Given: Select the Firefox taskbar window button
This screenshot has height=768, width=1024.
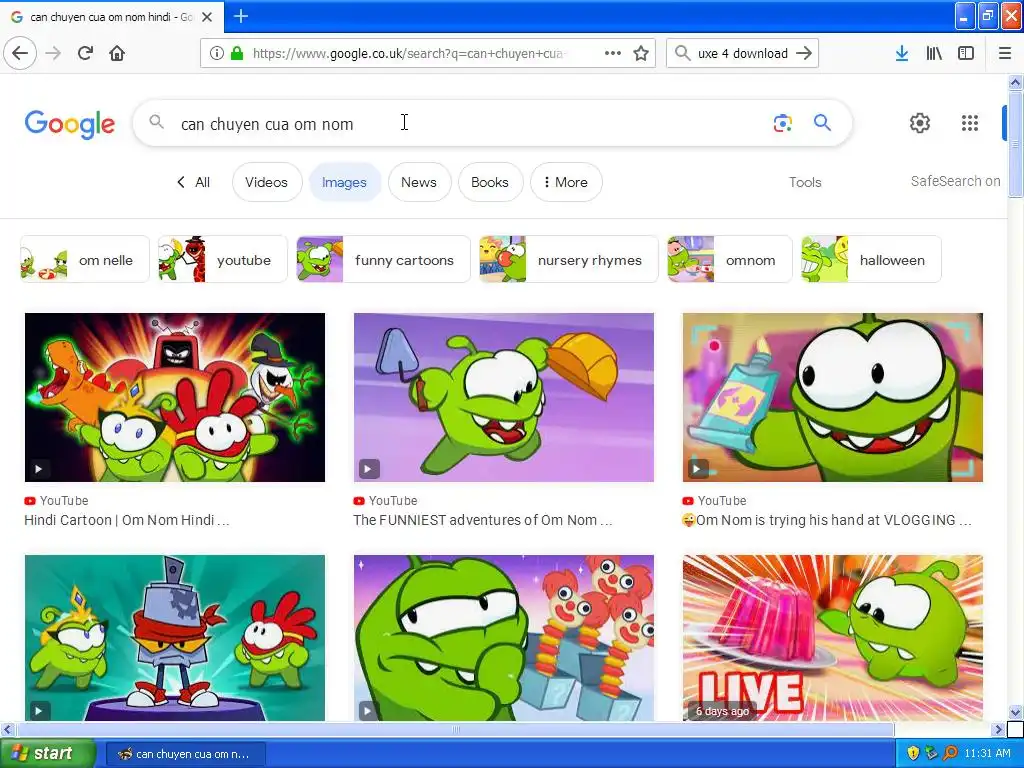Looking at the screenshot, I should coord(185,754).
